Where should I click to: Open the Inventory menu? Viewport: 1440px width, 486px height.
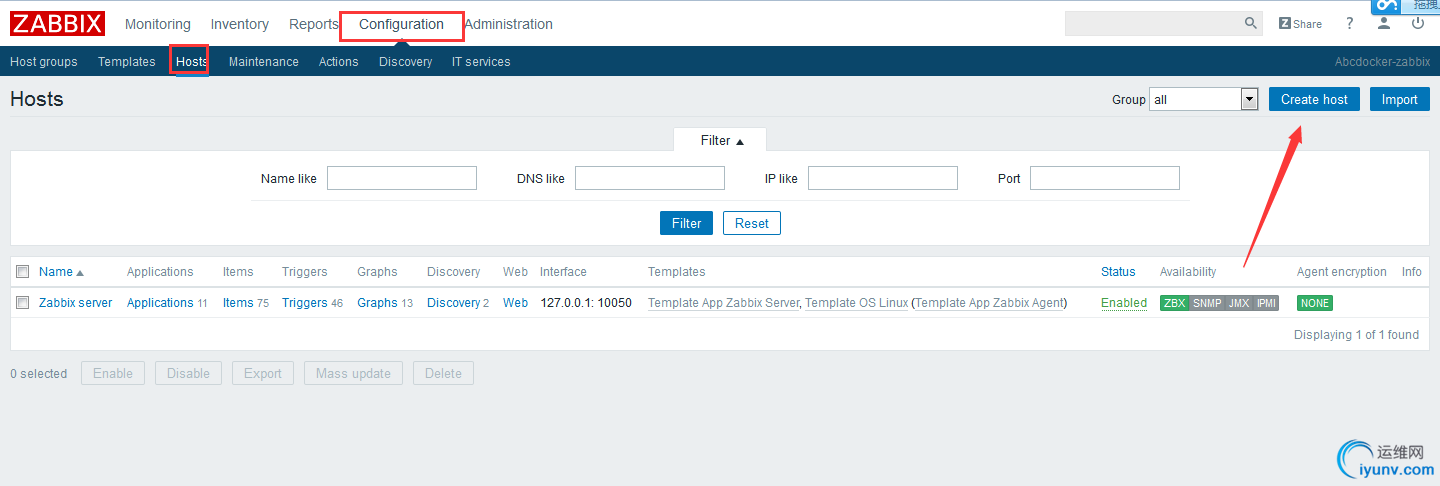(240, 24)
